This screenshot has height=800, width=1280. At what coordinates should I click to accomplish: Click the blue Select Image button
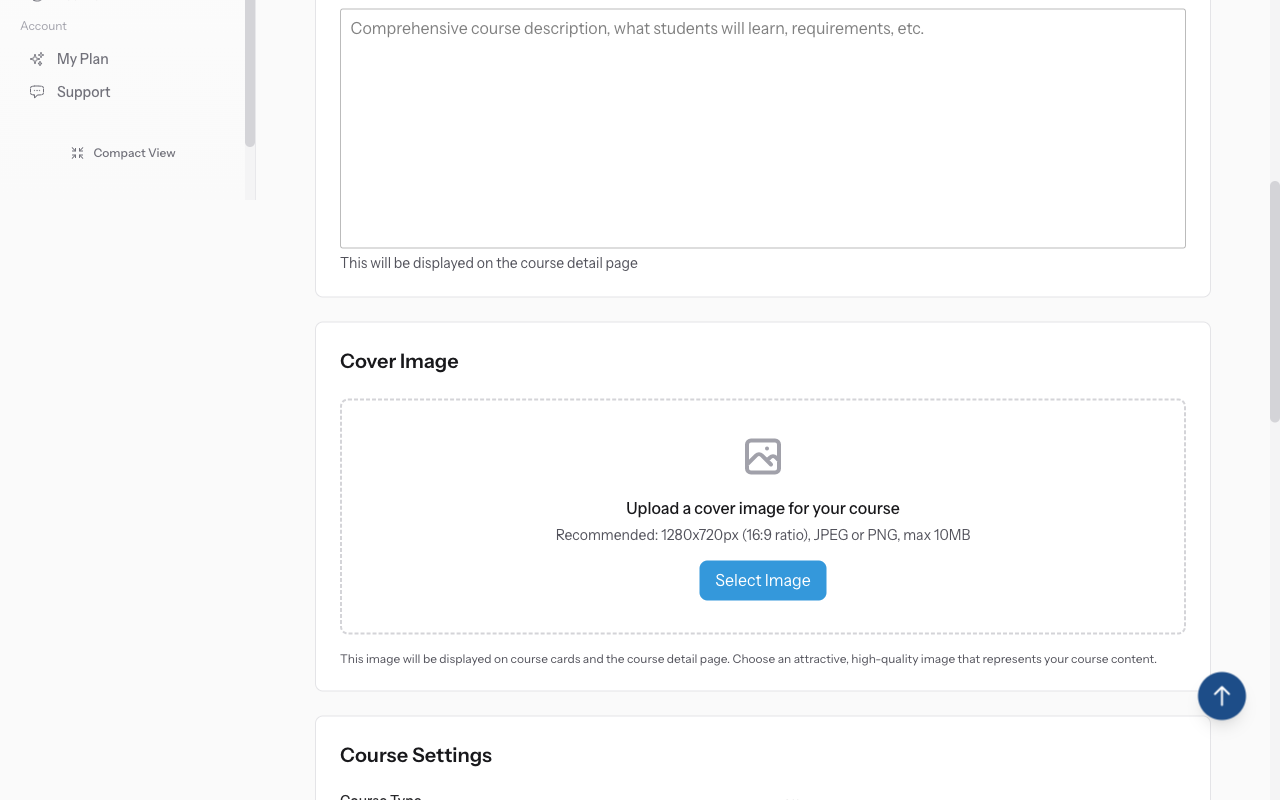762,580
